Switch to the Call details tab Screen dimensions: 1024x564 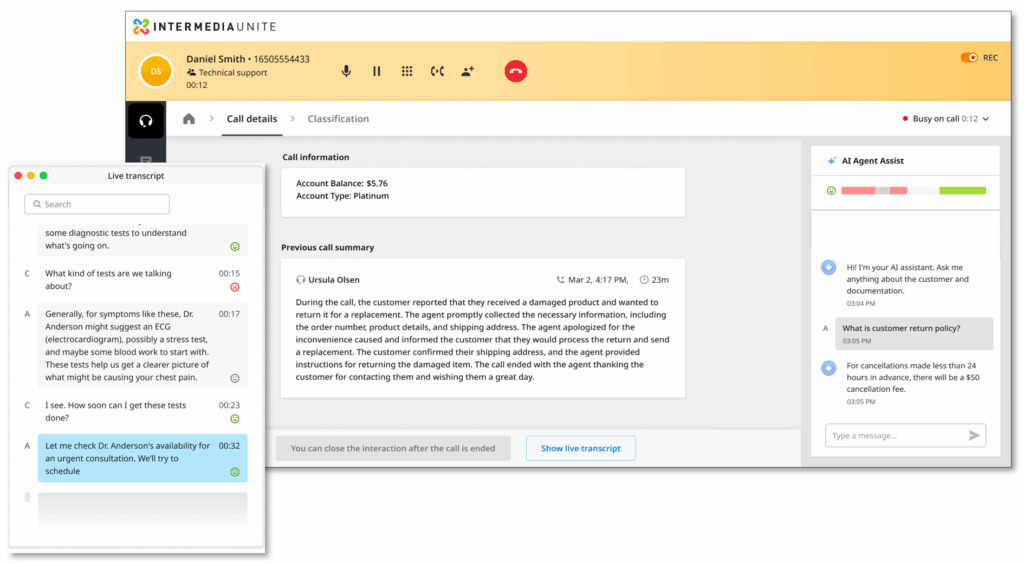(x=251, y=119)
